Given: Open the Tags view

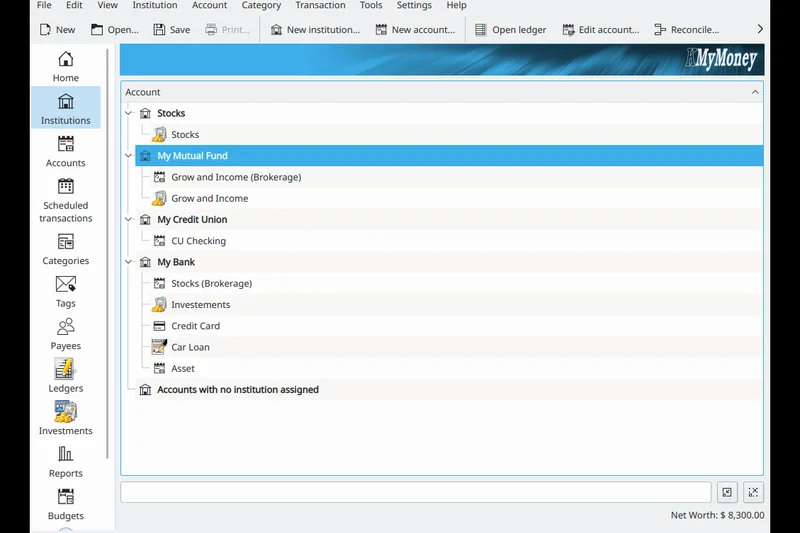Looking at the screenshot, I should pyautogui.click(x=65, y=291).
